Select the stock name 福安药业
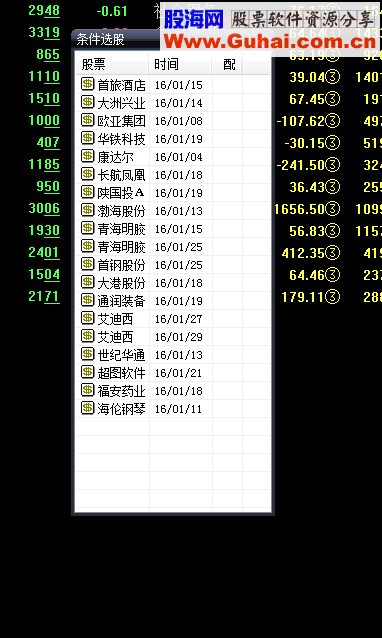382x638 pixels. click(x=121, y=391)
